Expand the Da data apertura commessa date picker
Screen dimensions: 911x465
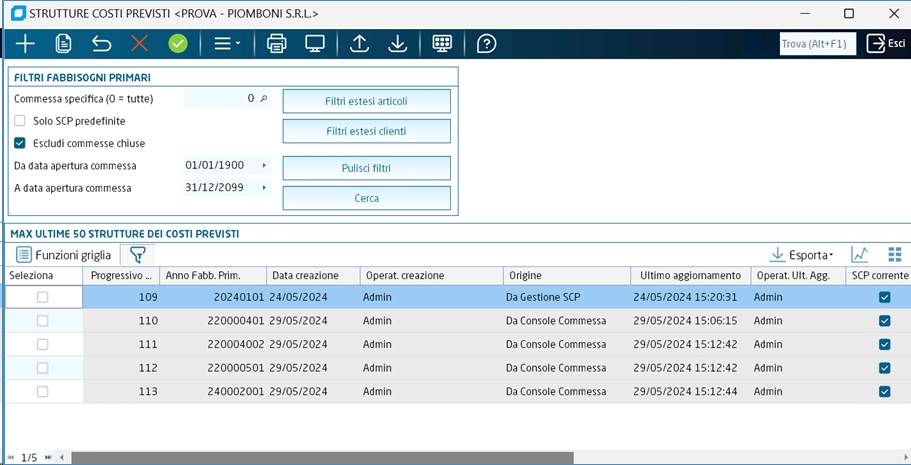[x=264, y=165]
